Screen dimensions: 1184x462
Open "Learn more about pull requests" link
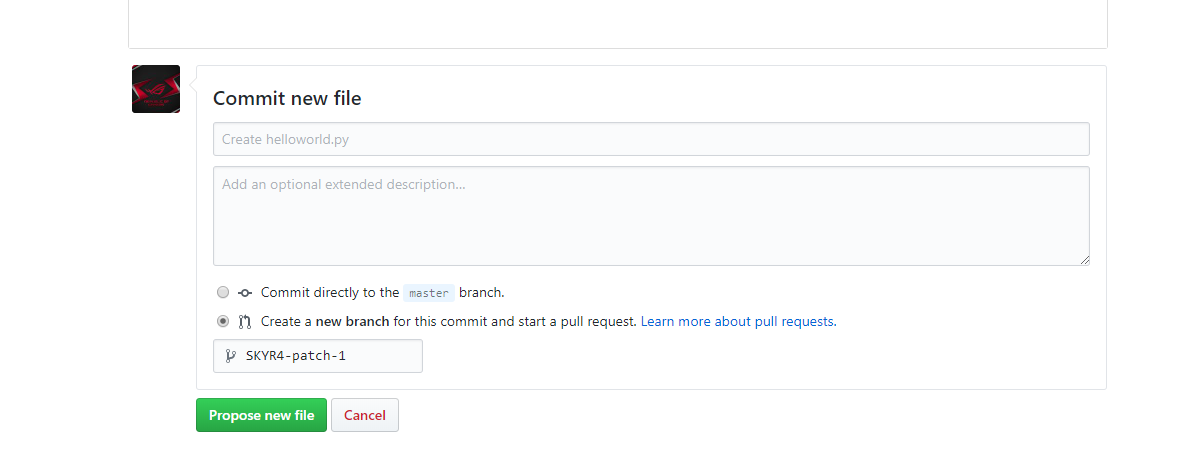(738, 322)
